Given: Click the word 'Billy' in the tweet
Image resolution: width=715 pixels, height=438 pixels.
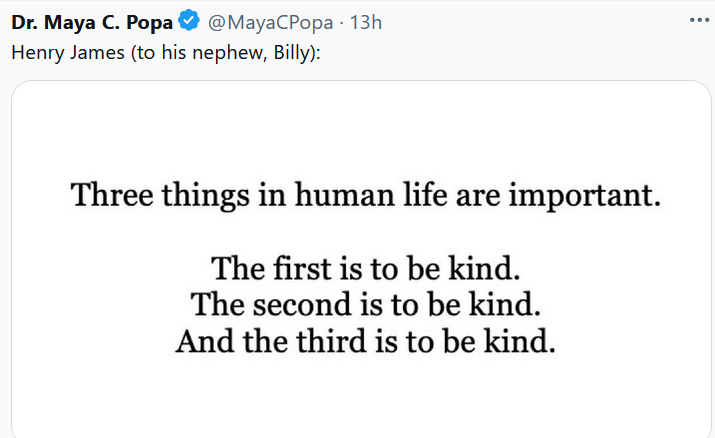Looking at the screenshot, I should pyautogui.click(x=291, y=53).
